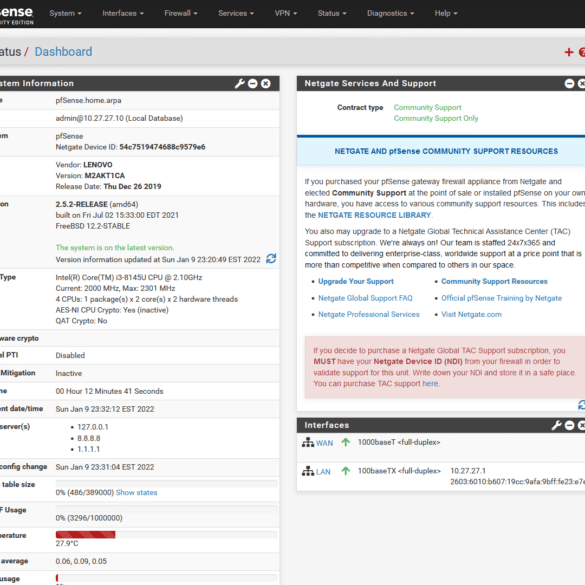Expand the VPN menu
This screenshot has height=585, width=585.
[x=286, y=13]
